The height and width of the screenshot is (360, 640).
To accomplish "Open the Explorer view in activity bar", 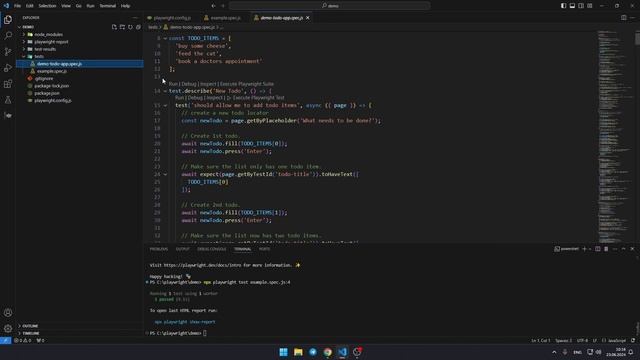I will pyautogui.click(x=8, y=20).
